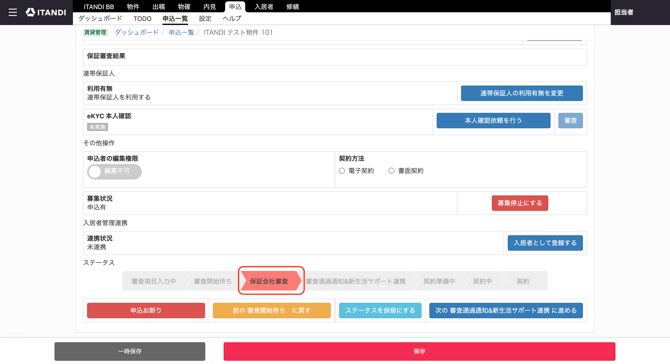Image resolution: width=670 pixels, height=364 pixels.
Task: Open the ITANDI BB top menu
Action: 99,6
